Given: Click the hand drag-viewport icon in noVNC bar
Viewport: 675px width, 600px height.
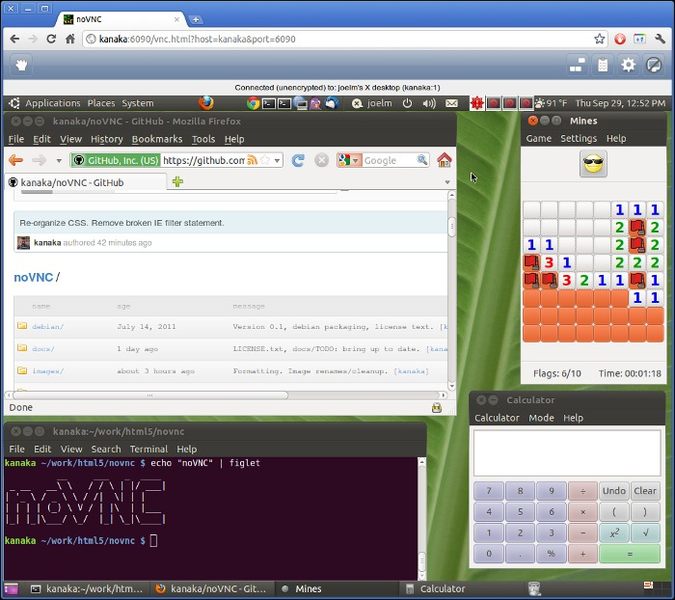Looking at the screenshot, I should tap(22, 65).
